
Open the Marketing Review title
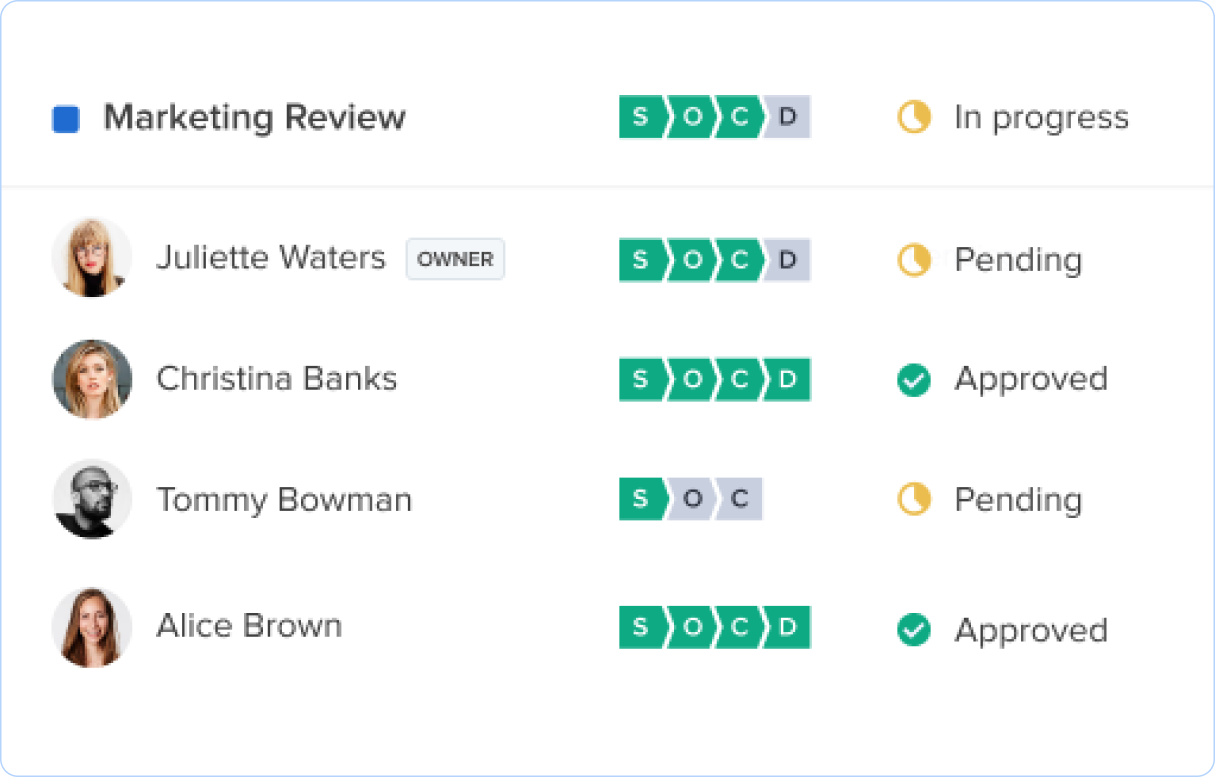[x=254, y=117]
